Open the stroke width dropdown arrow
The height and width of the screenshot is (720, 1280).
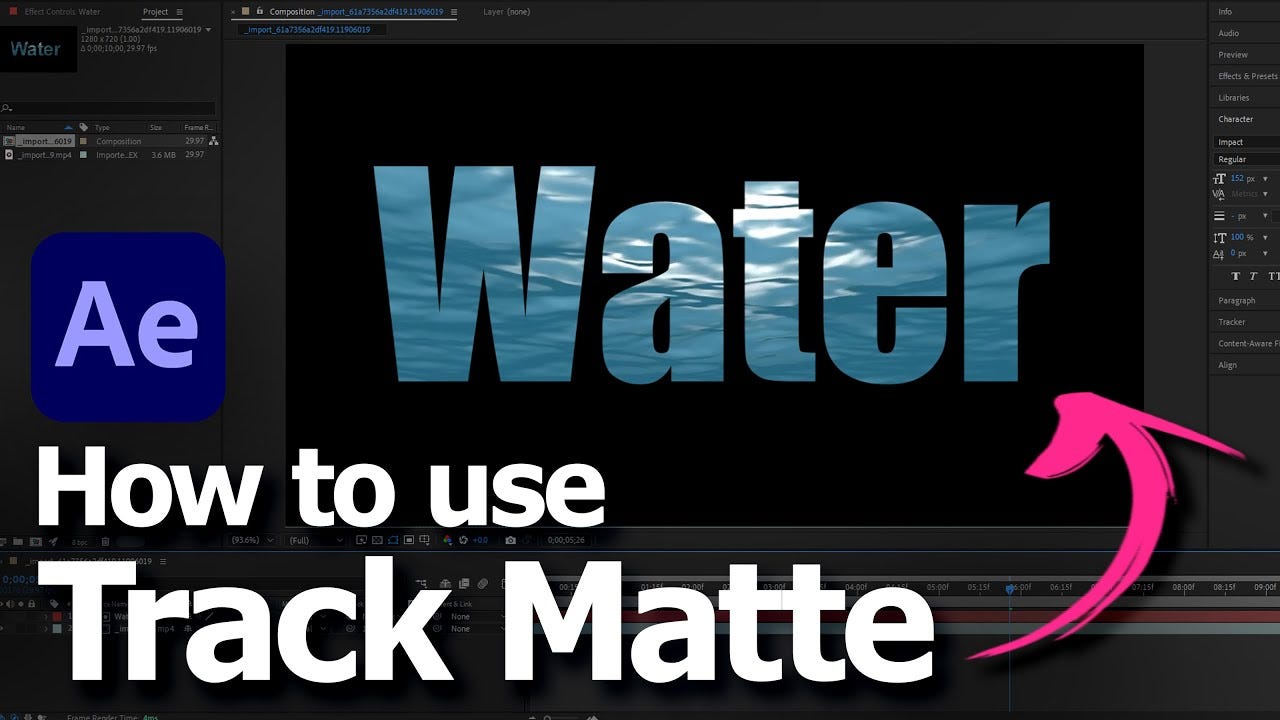1265,216
